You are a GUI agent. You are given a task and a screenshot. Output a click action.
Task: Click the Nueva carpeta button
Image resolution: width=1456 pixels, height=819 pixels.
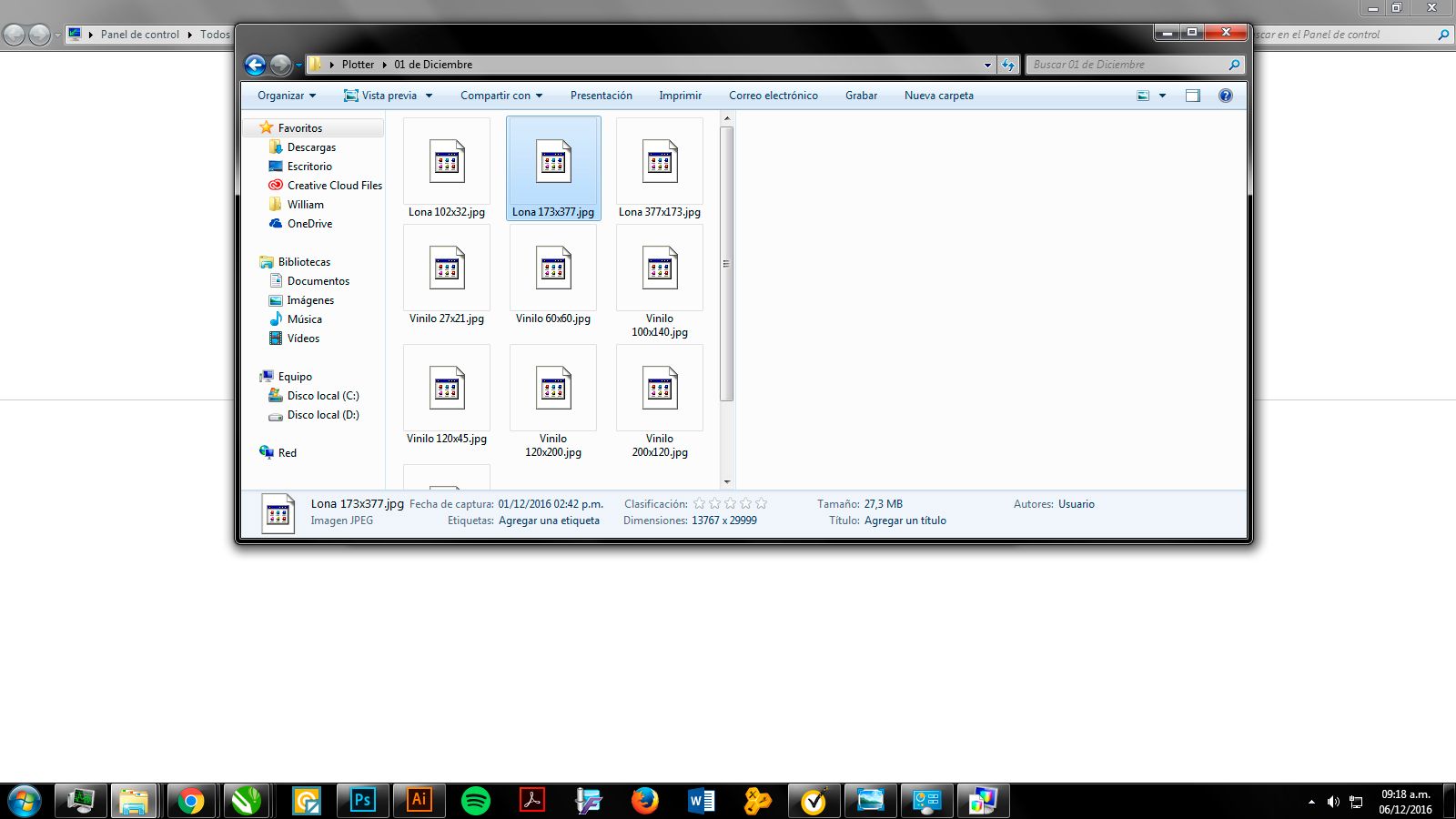click(939, 96)
